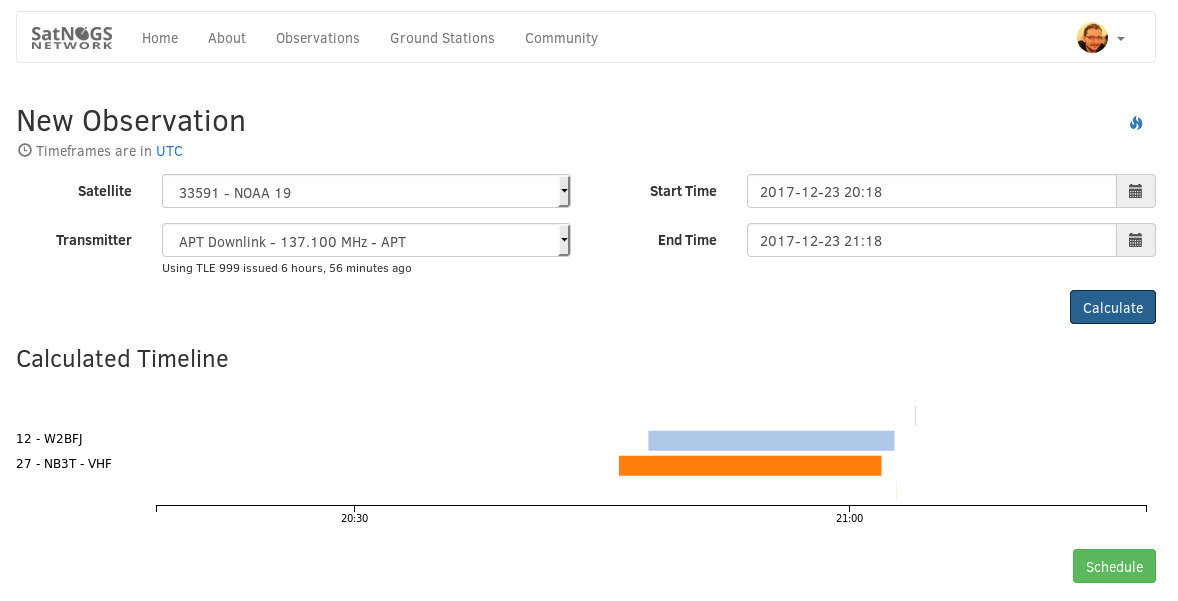Click the Schedule button
Screen dimensions: 1178x601
(x=1114, y=566)
